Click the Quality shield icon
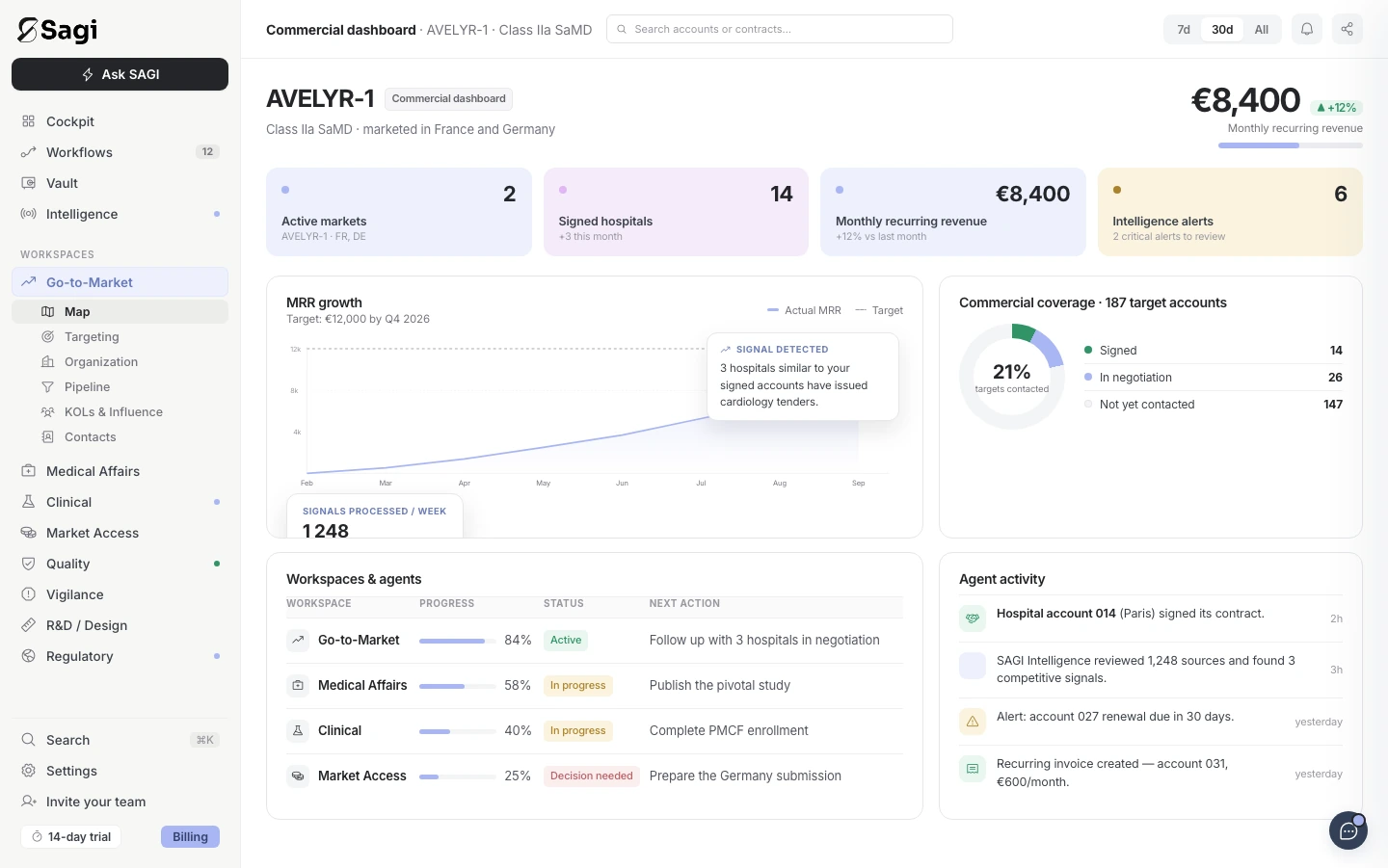 29,564
